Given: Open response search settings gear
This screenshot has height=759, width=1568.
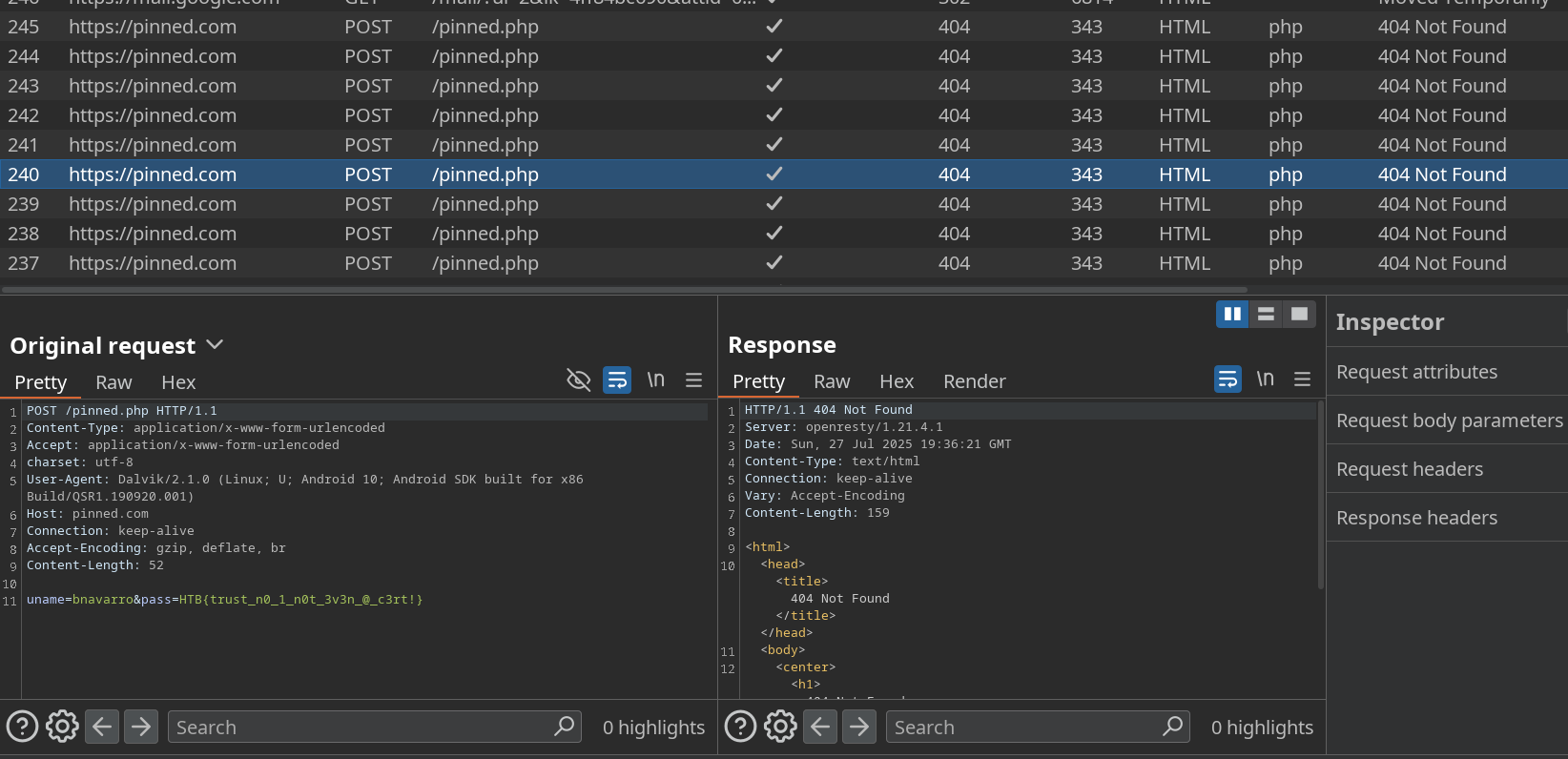Looking at the screenshot, I should click(780, 727).
